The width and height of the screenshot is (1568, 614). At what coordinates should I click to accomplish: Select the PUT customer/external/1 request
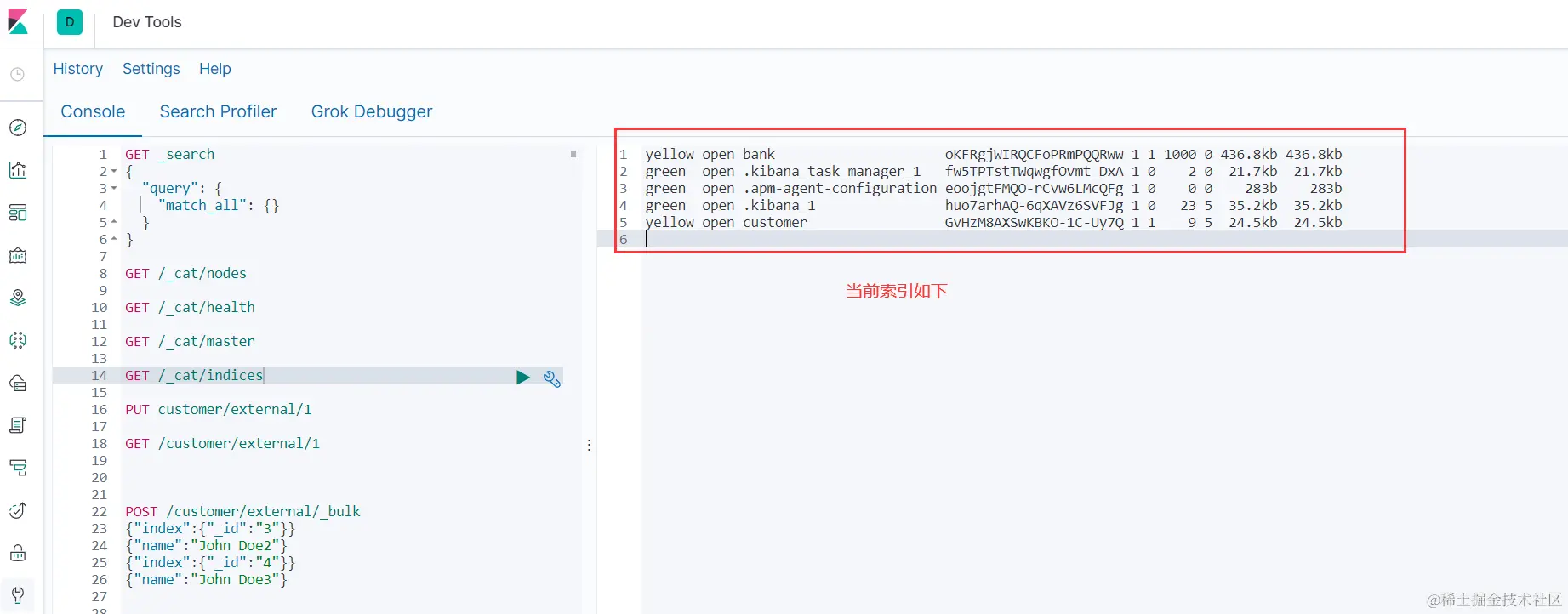pos(219,410)
